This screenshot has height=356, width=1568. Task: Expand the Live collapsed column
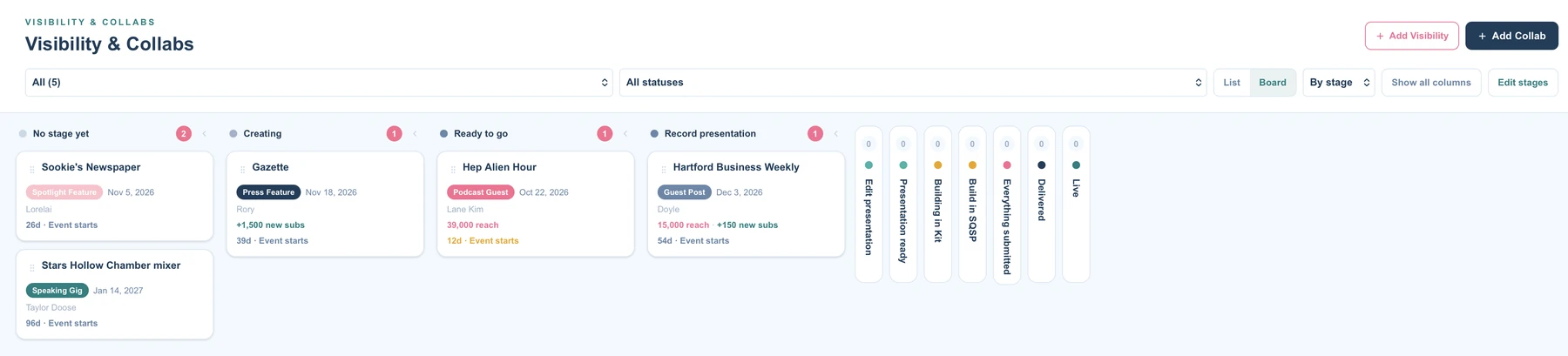tap(1076, 205)
